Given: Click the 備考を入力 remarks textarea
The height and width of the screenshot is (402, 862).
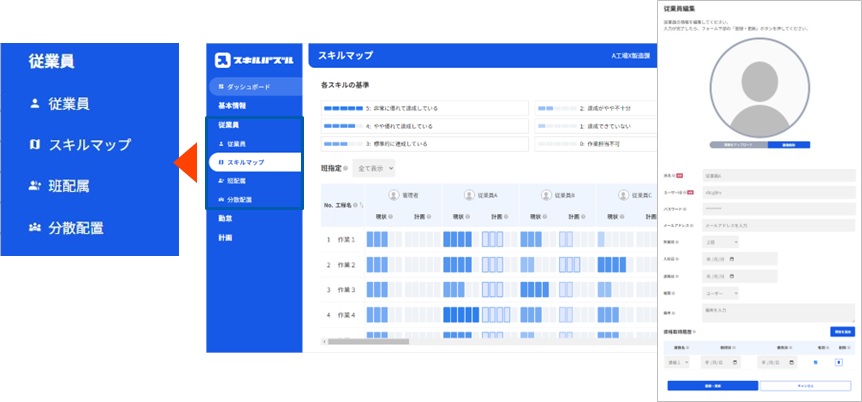Looking at the screenshot, I should point(778,313).
